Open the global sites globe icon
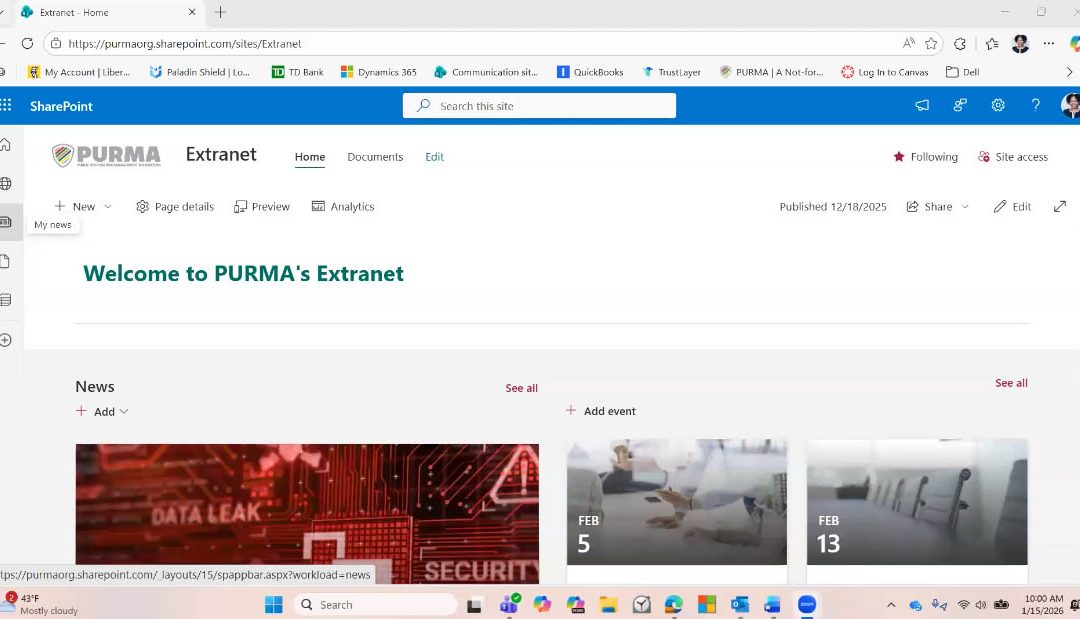The image size is (1080, 619). tap(6, 183)
